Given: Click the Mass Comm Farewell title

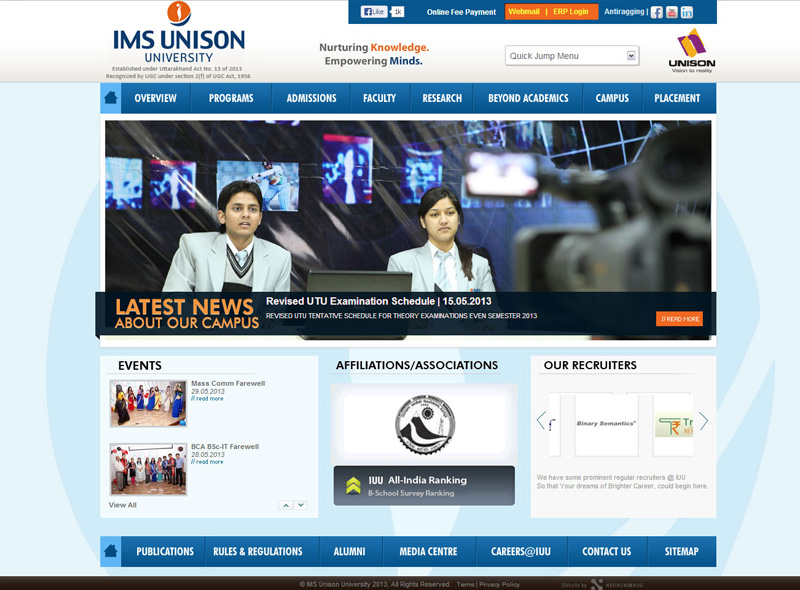Looking at the screenshot, I should point(228,383).
